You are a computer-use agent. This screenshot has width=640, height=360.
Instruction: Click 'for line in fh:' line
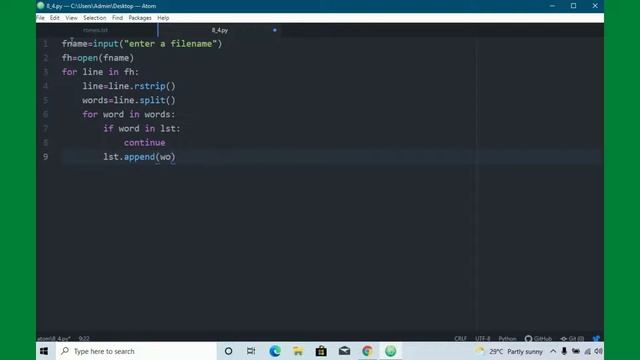100,72
